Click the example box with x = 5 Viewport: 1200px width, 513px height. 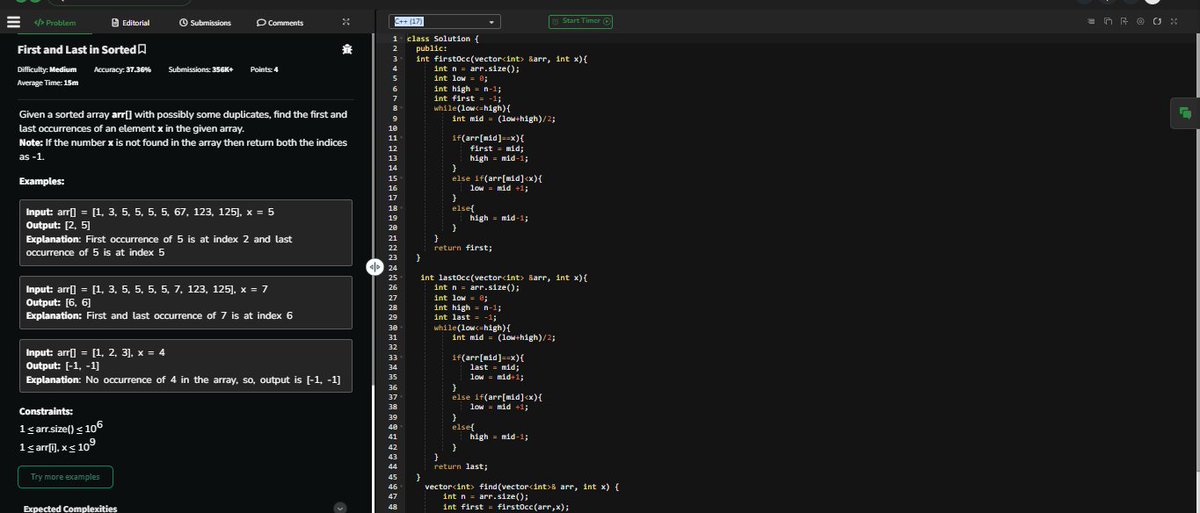186,232
